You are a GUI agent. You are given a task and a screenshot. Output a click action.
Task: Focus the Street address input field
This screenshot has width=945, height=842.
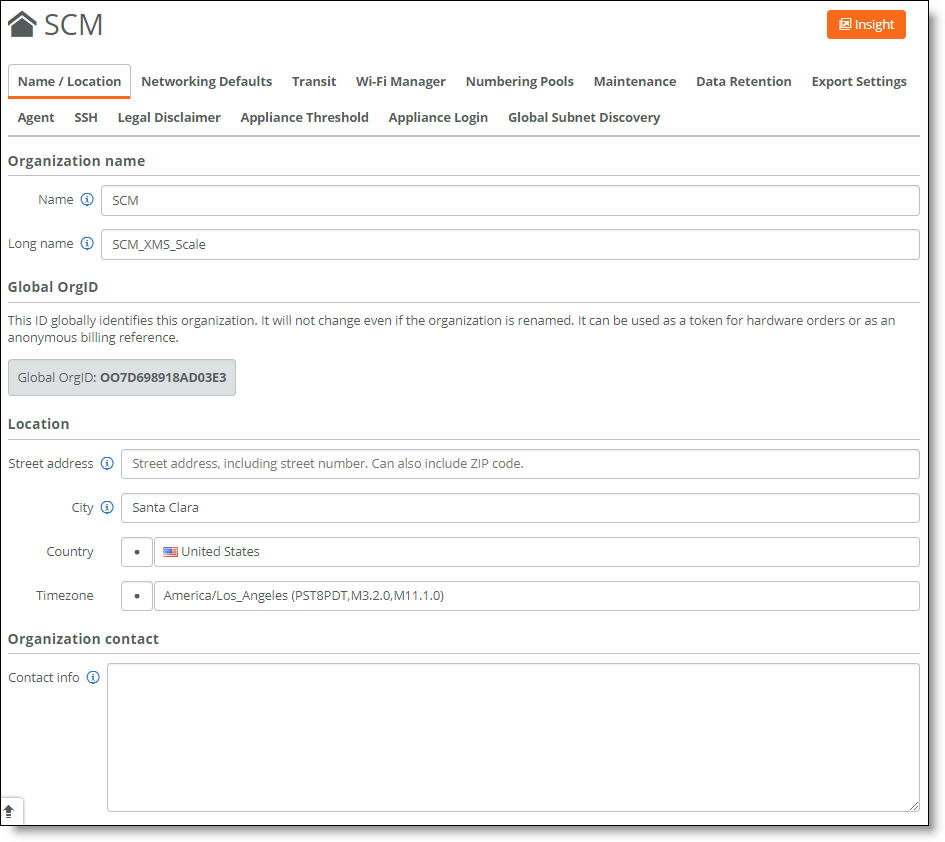(x=520, y=463)
